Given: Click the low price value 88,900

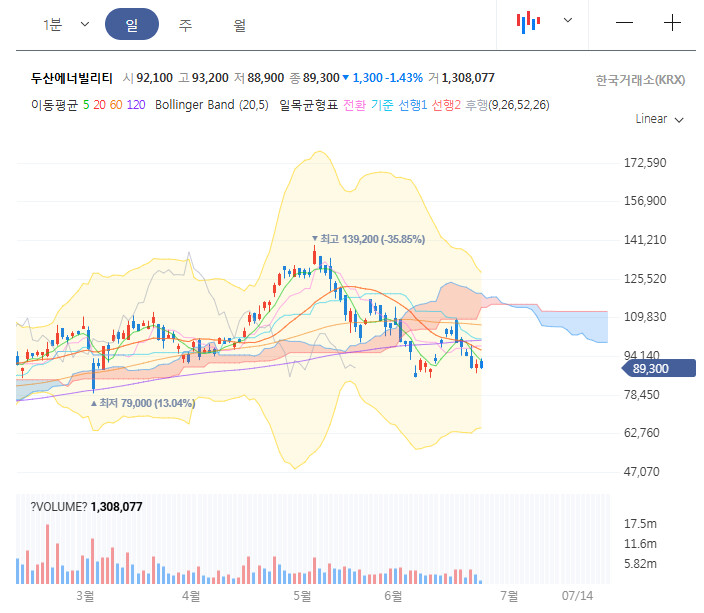Looking at the screenshot, I should click(265, 78).
